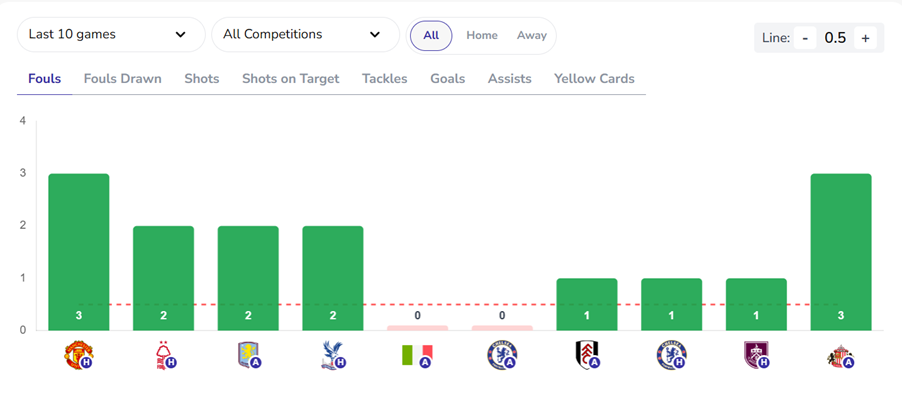Viewport: 902px width, 401px height.
Task: Open the Last 10 games dropdown
Action: tap(109, 35)
